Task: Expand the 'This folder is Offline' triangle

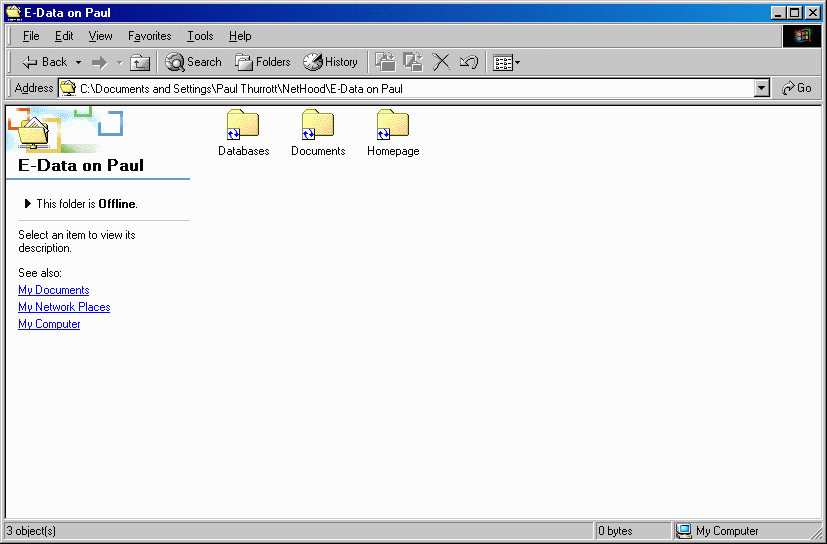Action: 27,203
